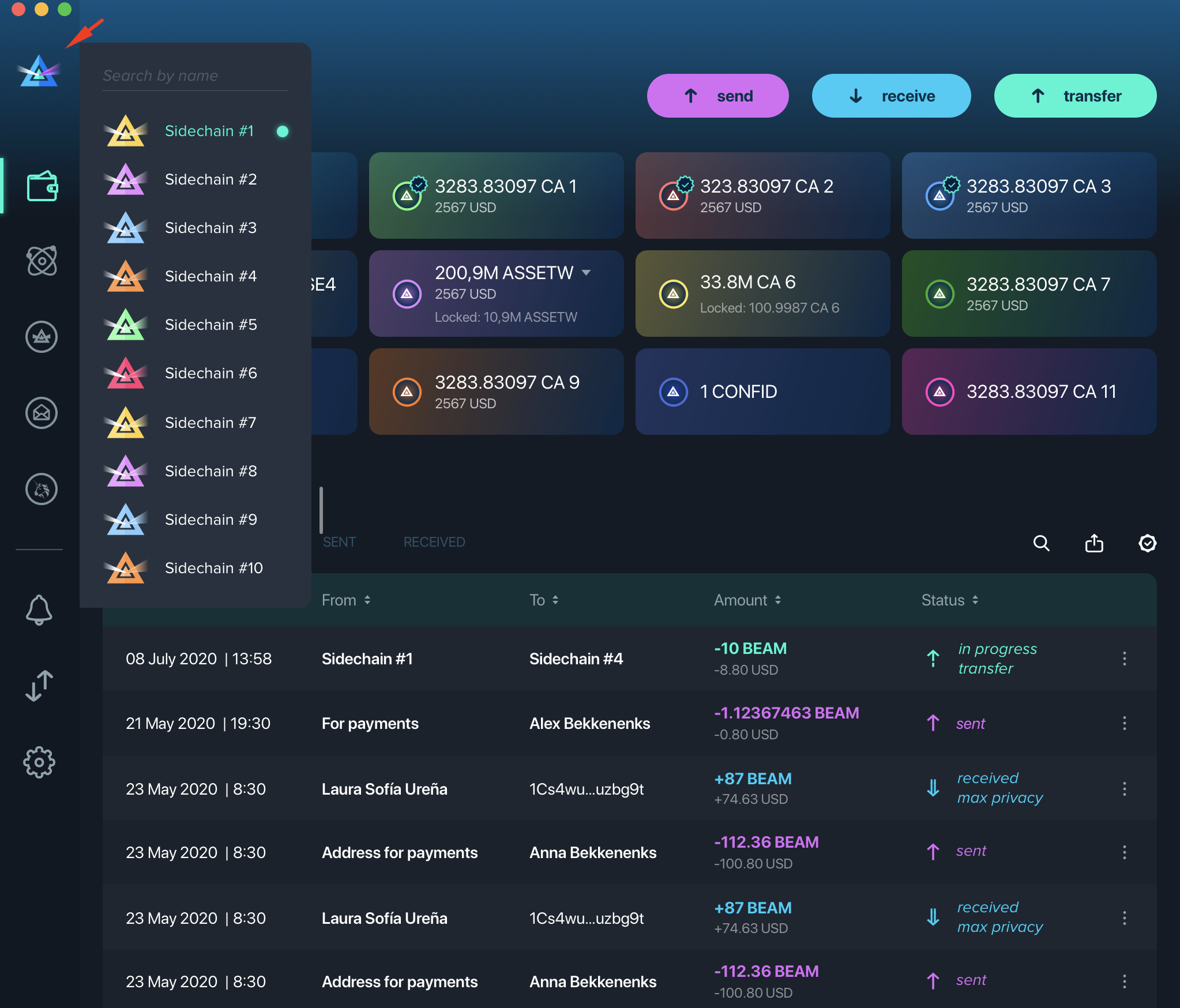Click the Beam logo sidechain switcher
1180x1008 pixels.
(x=39, y=72)
